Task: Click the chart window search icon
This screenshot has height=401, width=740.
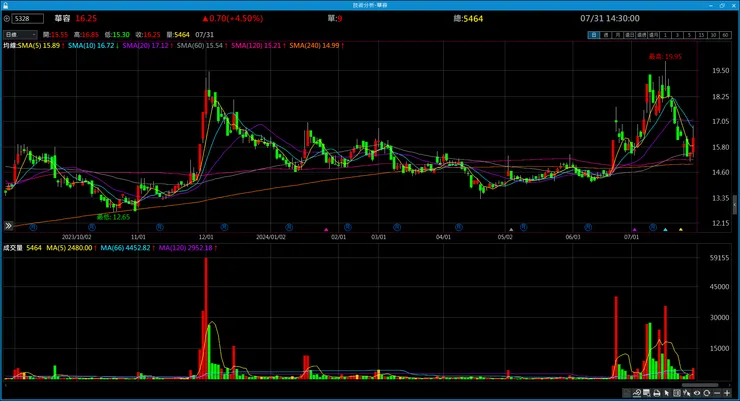Action: [x=647, y=393]
